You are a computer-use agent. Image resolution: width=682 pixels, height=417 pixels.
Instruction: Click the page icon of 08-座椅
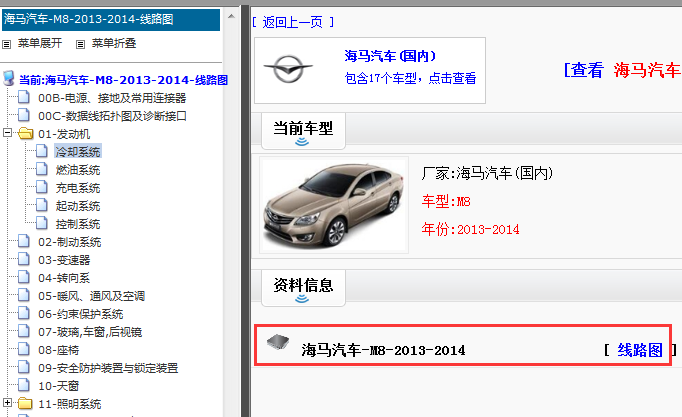tap(24, 350)
